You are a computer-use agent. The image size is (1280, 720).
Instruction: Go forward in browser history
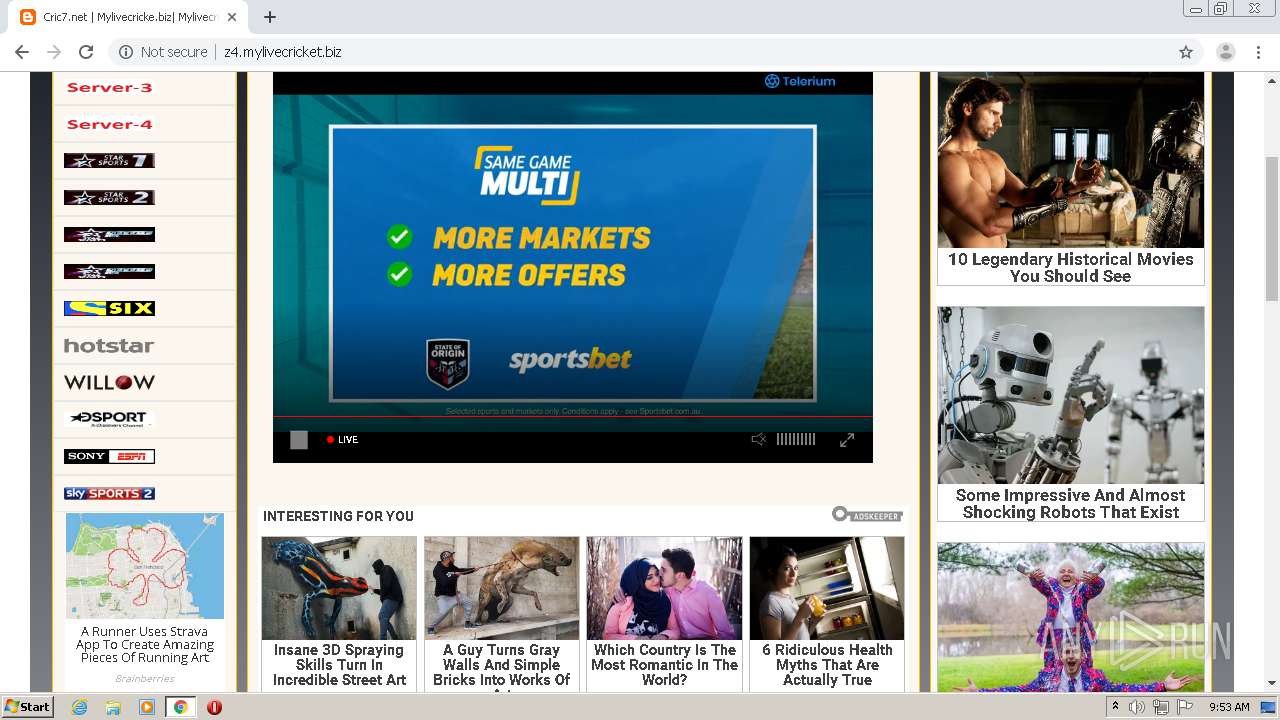tap(54, 52)
